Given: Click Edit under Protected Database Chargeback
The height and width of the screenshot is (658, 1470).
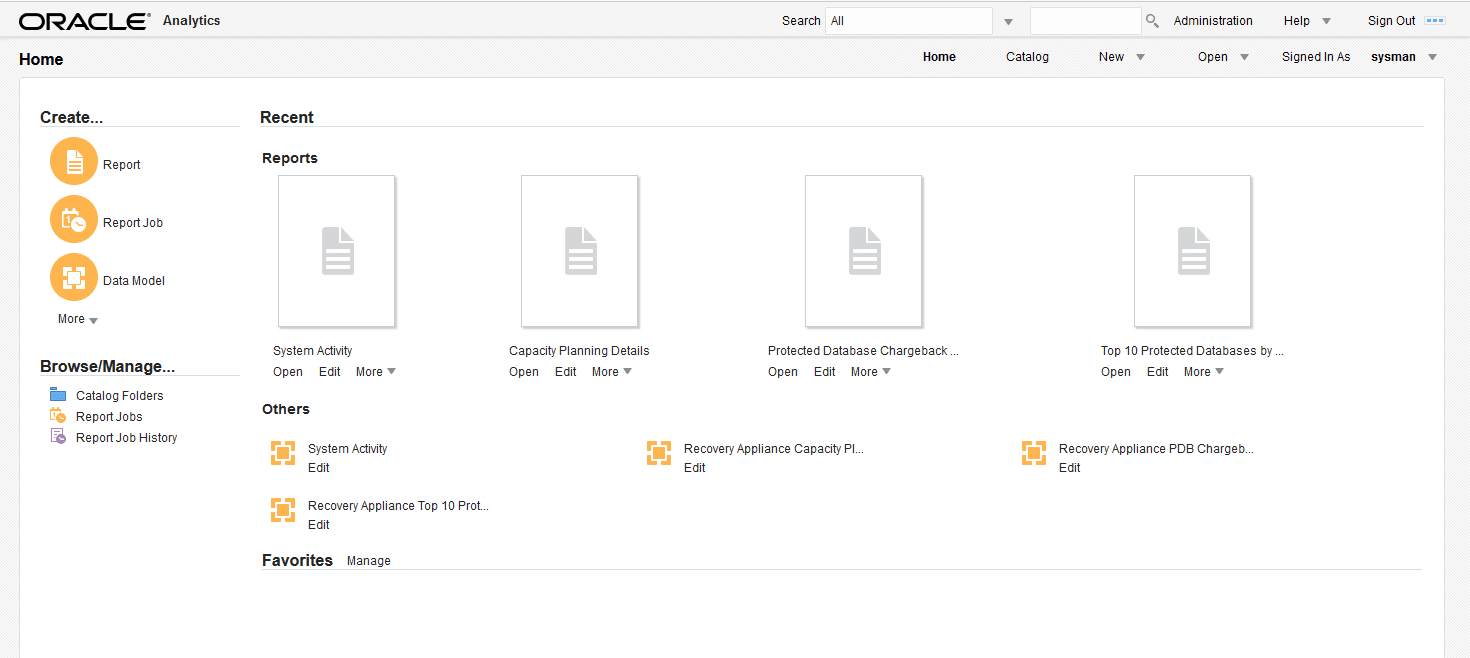Looking at the screenshot, I should pyautogui.click(x=825, y=372).
